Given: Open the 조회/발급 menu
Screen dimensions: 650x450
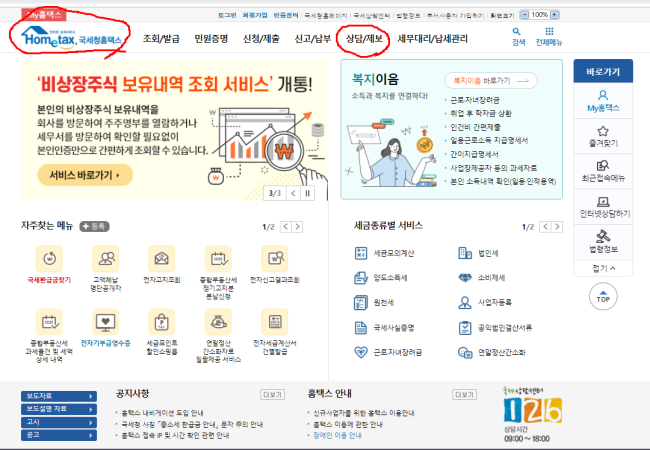Looking at the screenshot, I should pos(161,39).
